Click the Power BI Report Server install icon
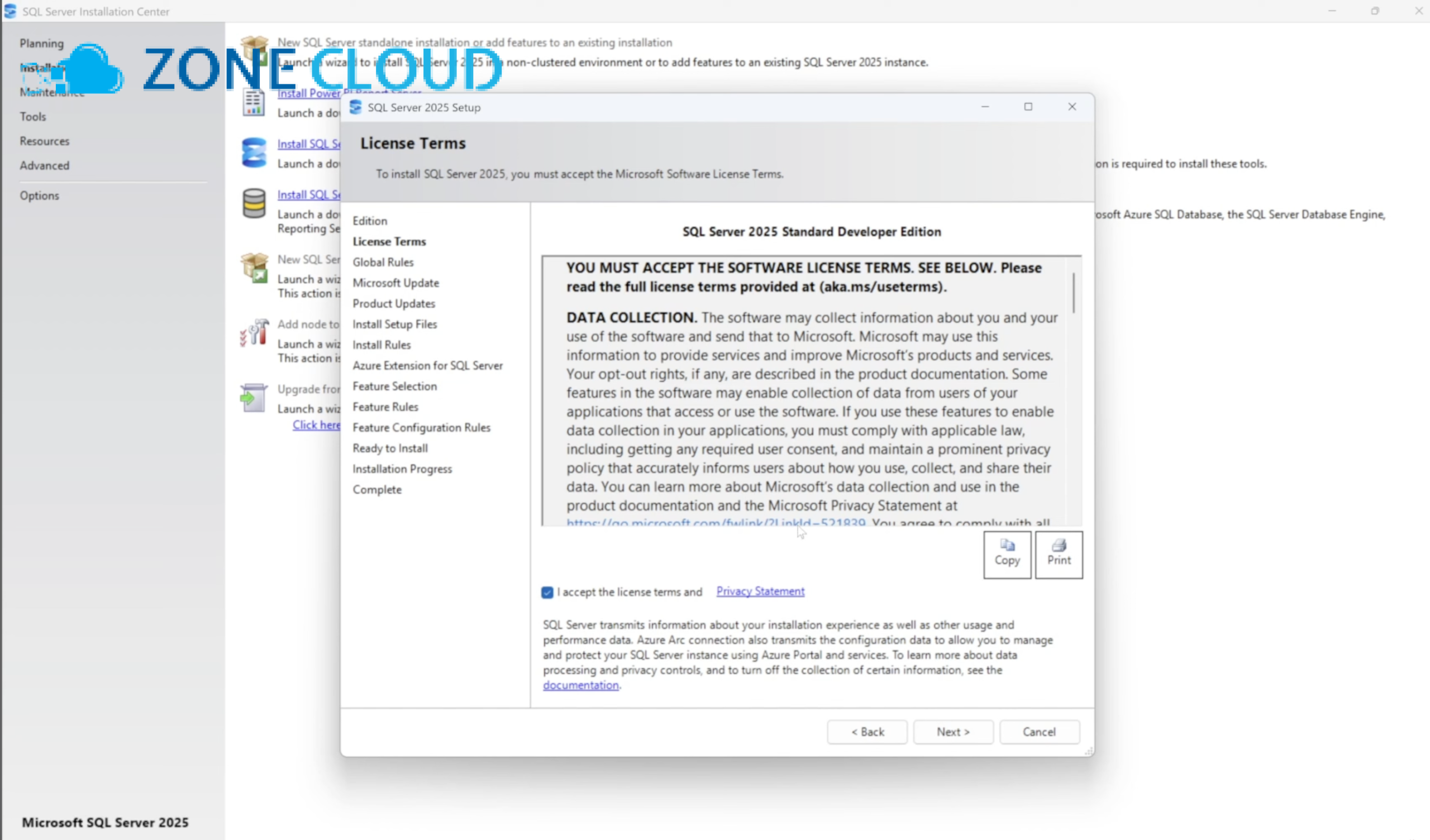 (x=254, y=103)
